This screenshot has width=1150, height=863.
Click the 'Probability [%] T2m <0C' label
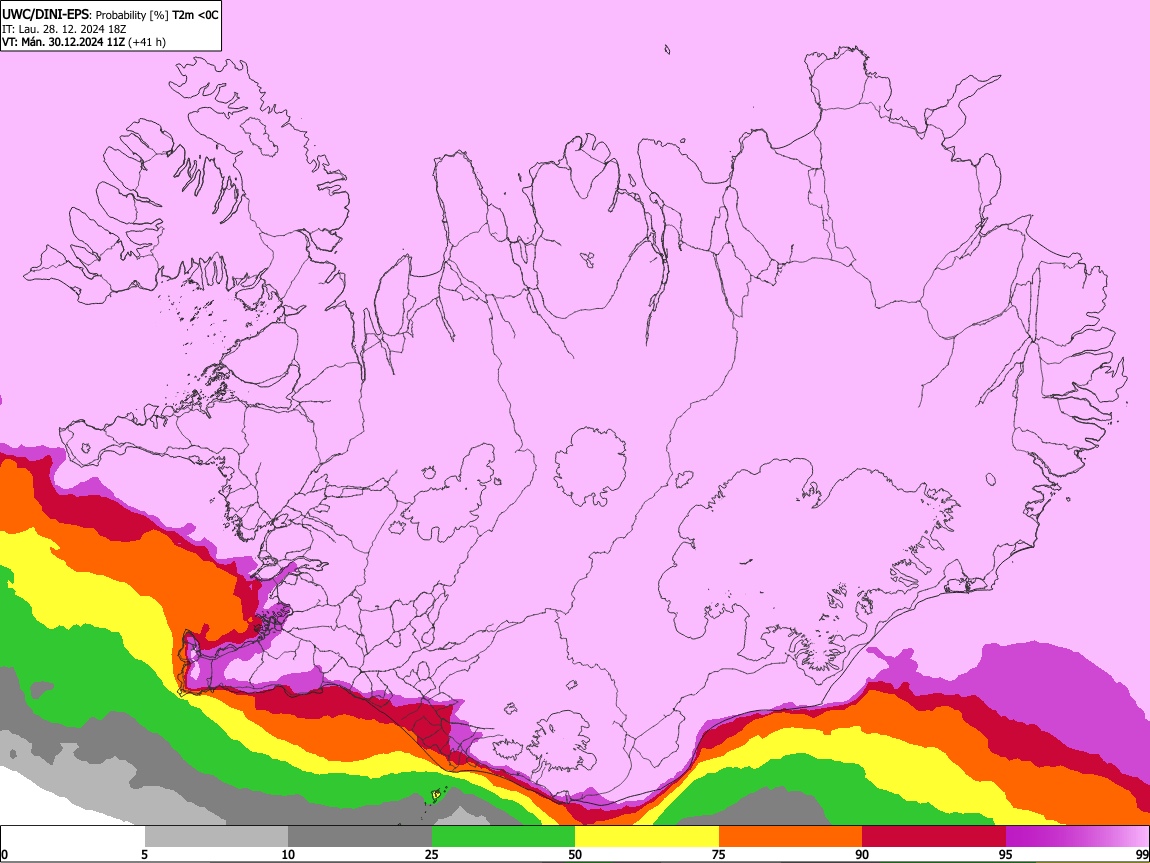157,15
